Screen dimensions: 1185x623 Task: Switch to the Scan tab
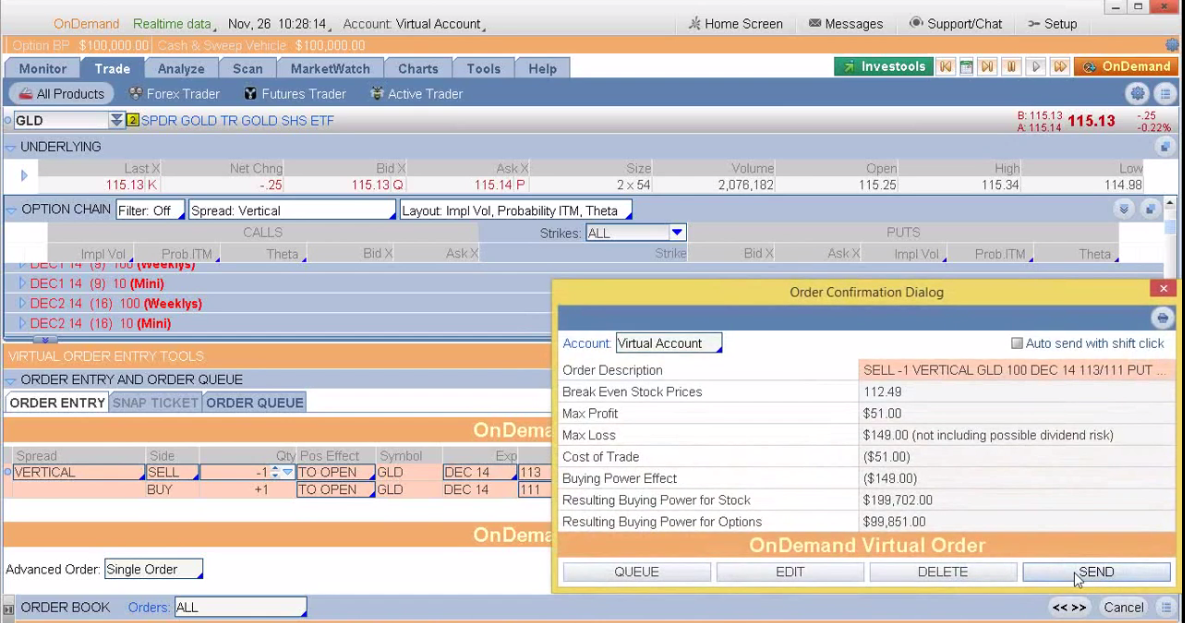pyautogui.click(x=247, y=68)
